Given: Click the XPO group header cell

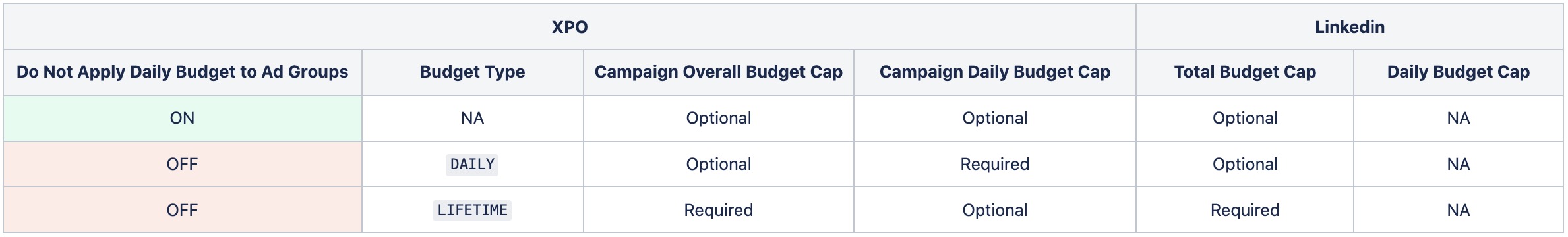Looking at the screenshot, I should point(570,27).
